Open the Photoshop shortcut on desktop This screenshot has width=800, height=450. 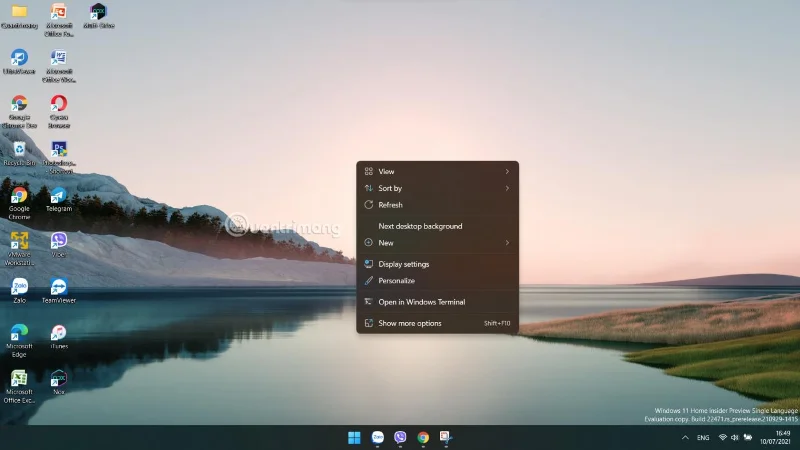(x=59, y=157)
